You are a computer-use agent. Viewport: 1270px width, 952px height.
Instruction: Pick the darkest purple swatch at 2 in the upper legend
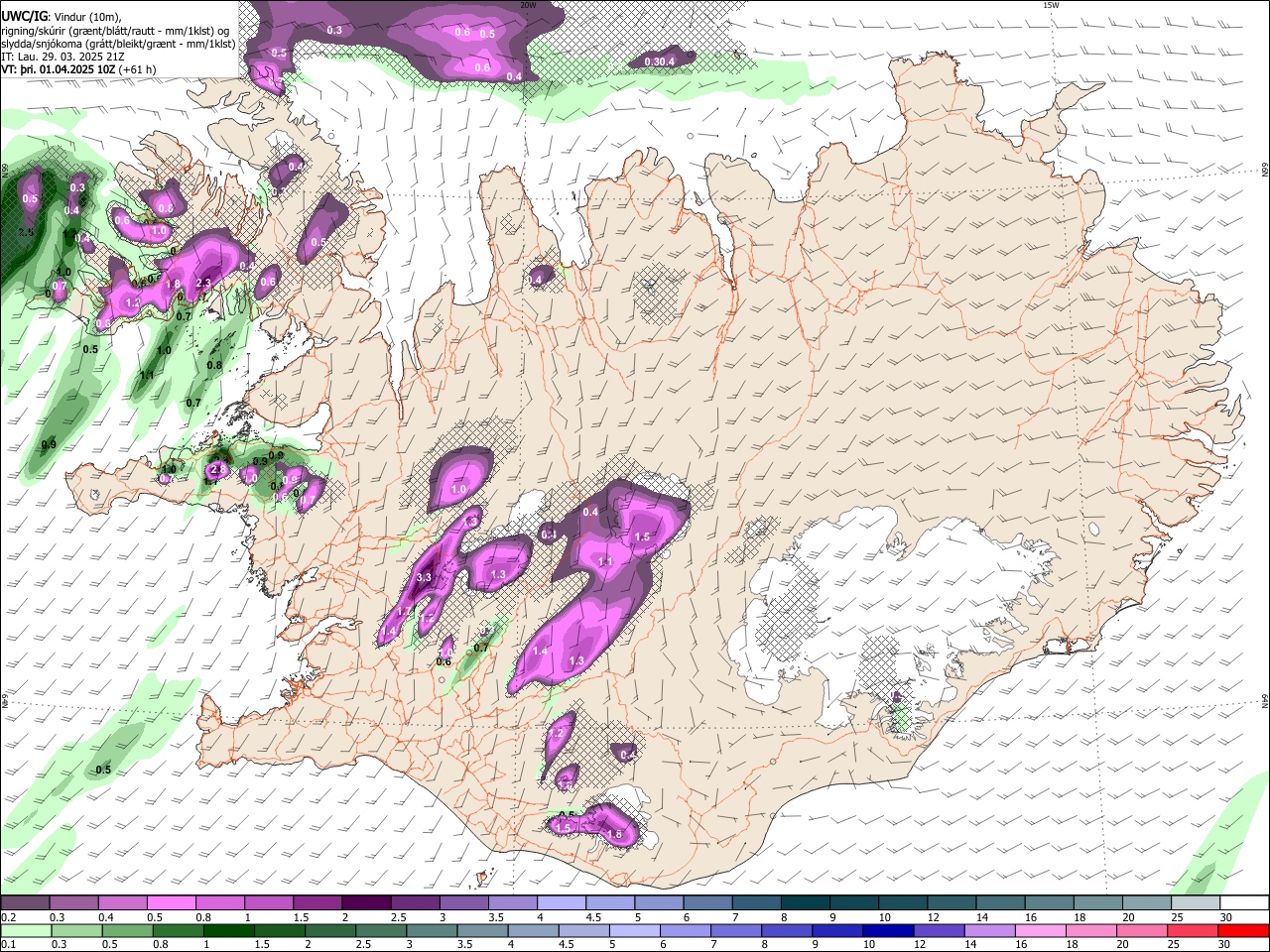click(365, 903)
